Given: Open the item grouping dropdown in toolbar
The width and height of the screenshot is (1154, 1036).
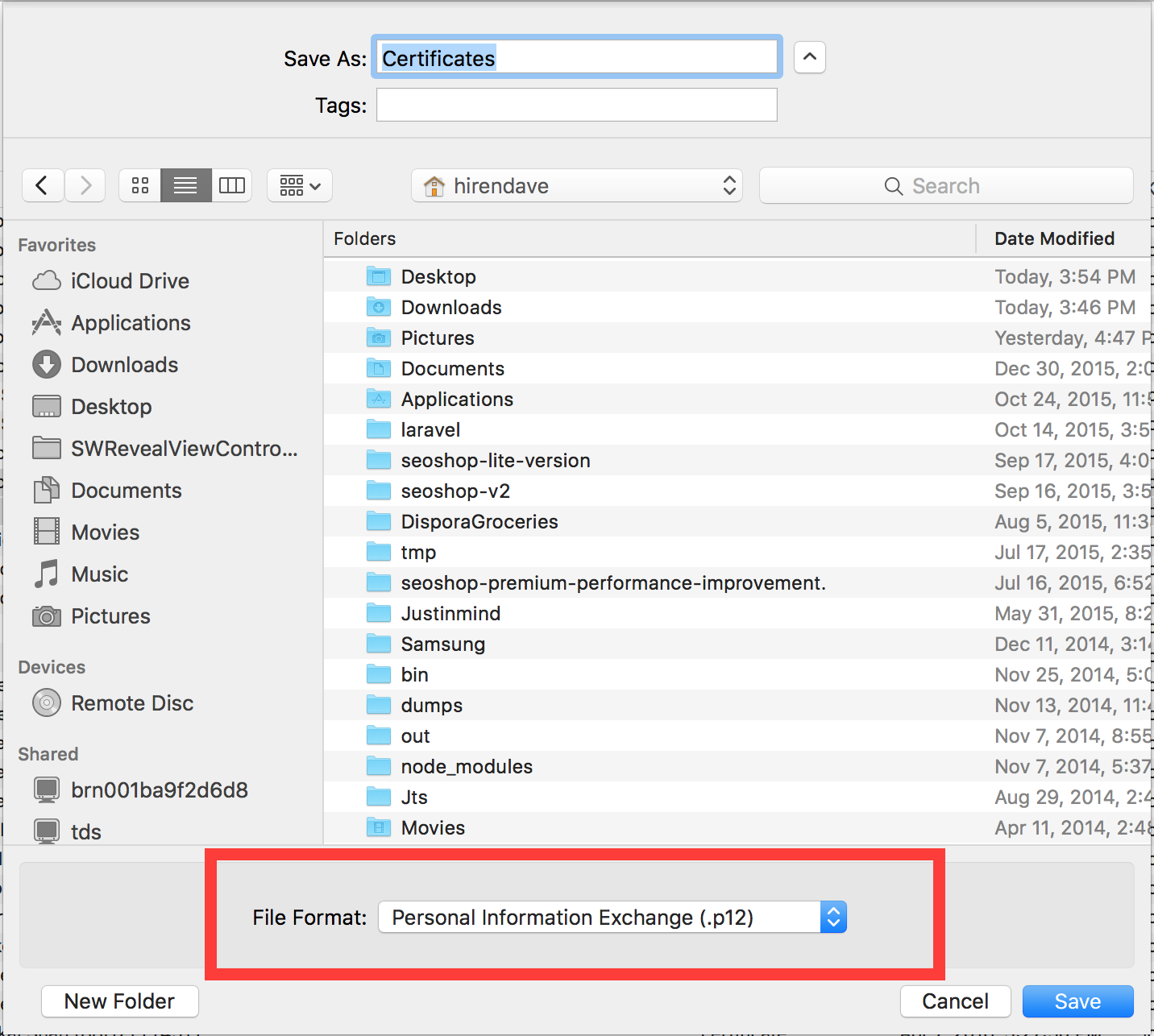Looking at the screenshot, I should coord(299,185).
